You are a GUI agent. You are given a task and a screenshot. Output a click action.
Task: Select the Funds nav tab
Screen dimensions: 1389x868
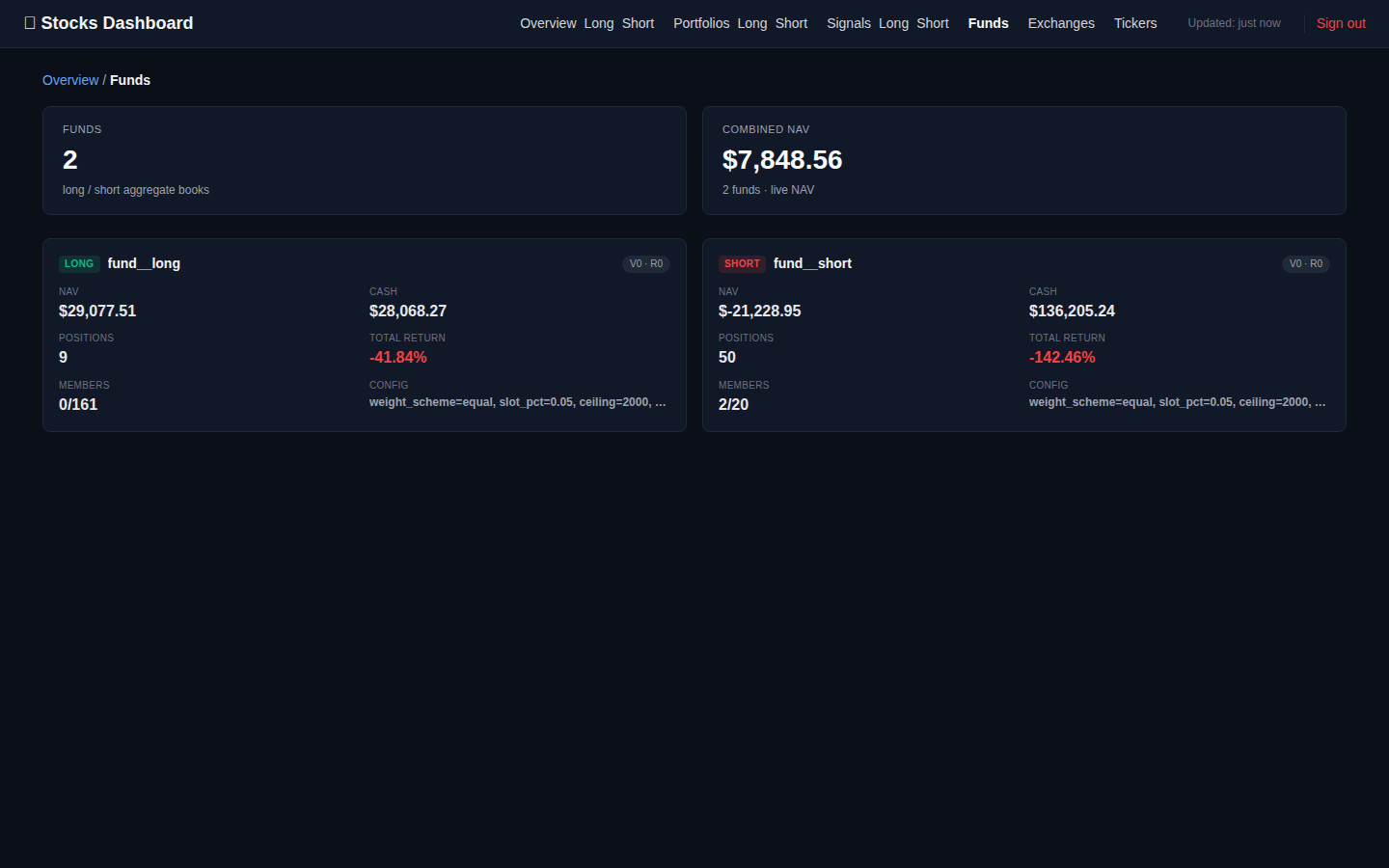(989, 23)
